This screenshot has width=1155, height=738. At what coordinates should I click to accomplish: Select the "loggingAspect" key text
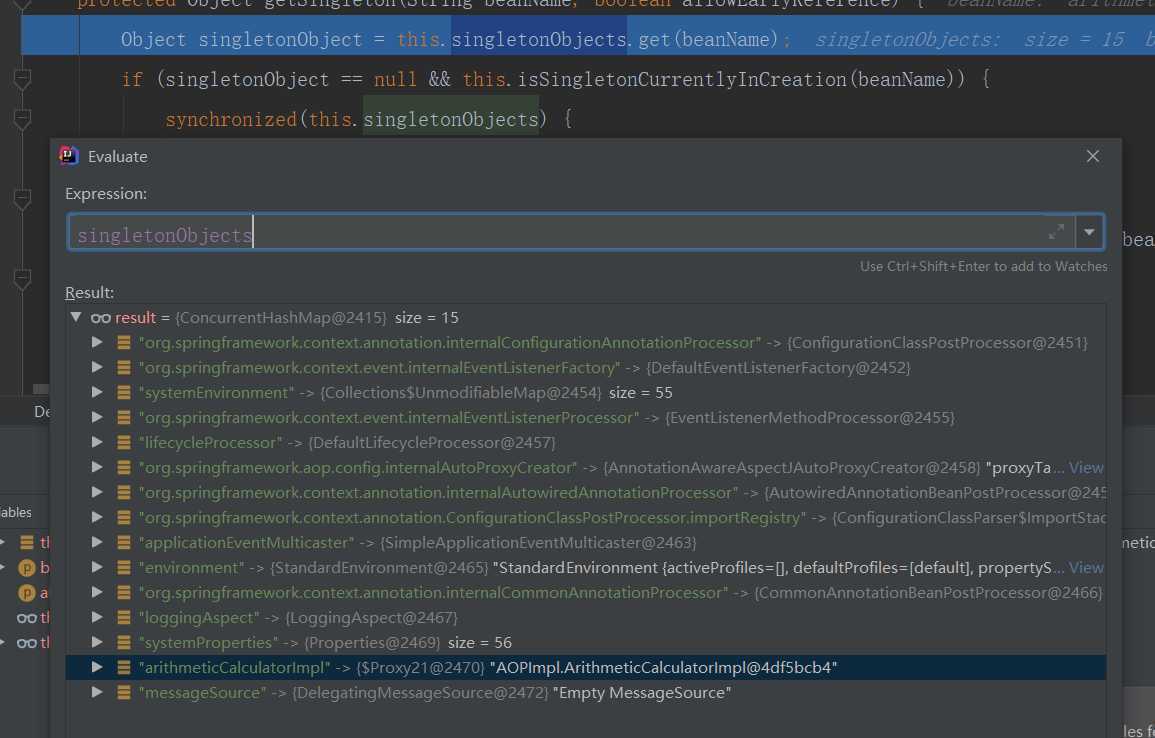click(199, 618)
